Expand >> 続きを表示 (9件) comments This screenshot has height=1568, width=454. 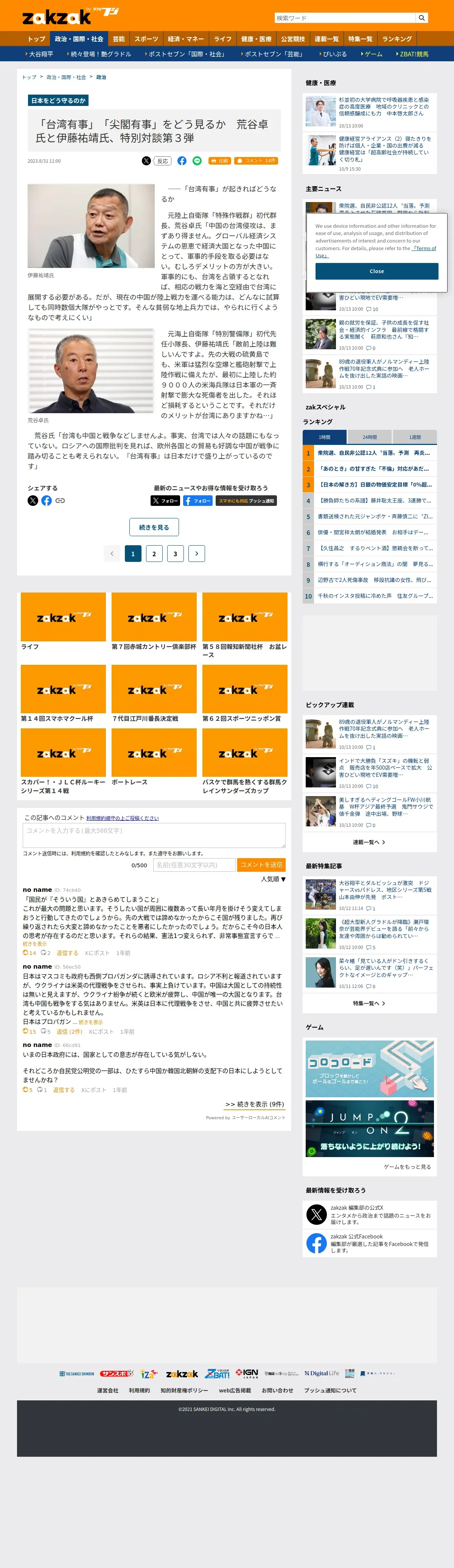coord(254,1104)
